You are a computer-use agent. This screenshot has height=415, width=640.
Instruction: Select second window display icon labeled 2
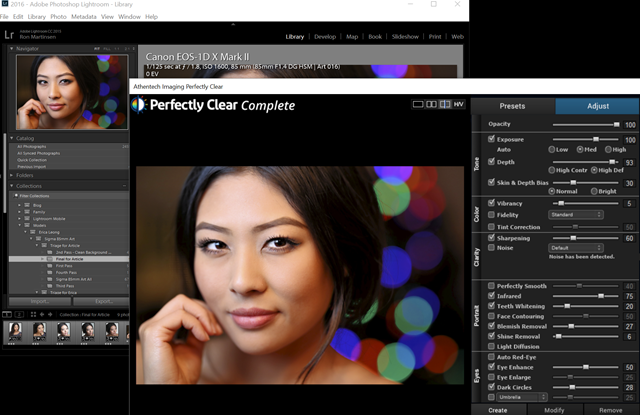tap(19, 314)
